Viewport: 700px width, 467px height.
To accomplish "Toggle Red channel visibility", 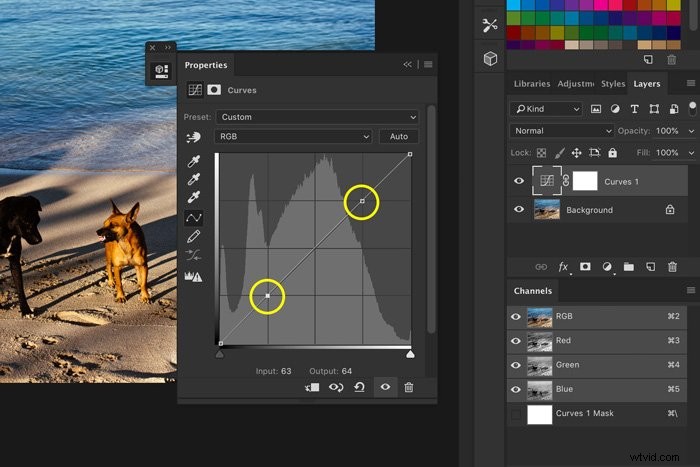I will tap(516, 341).
